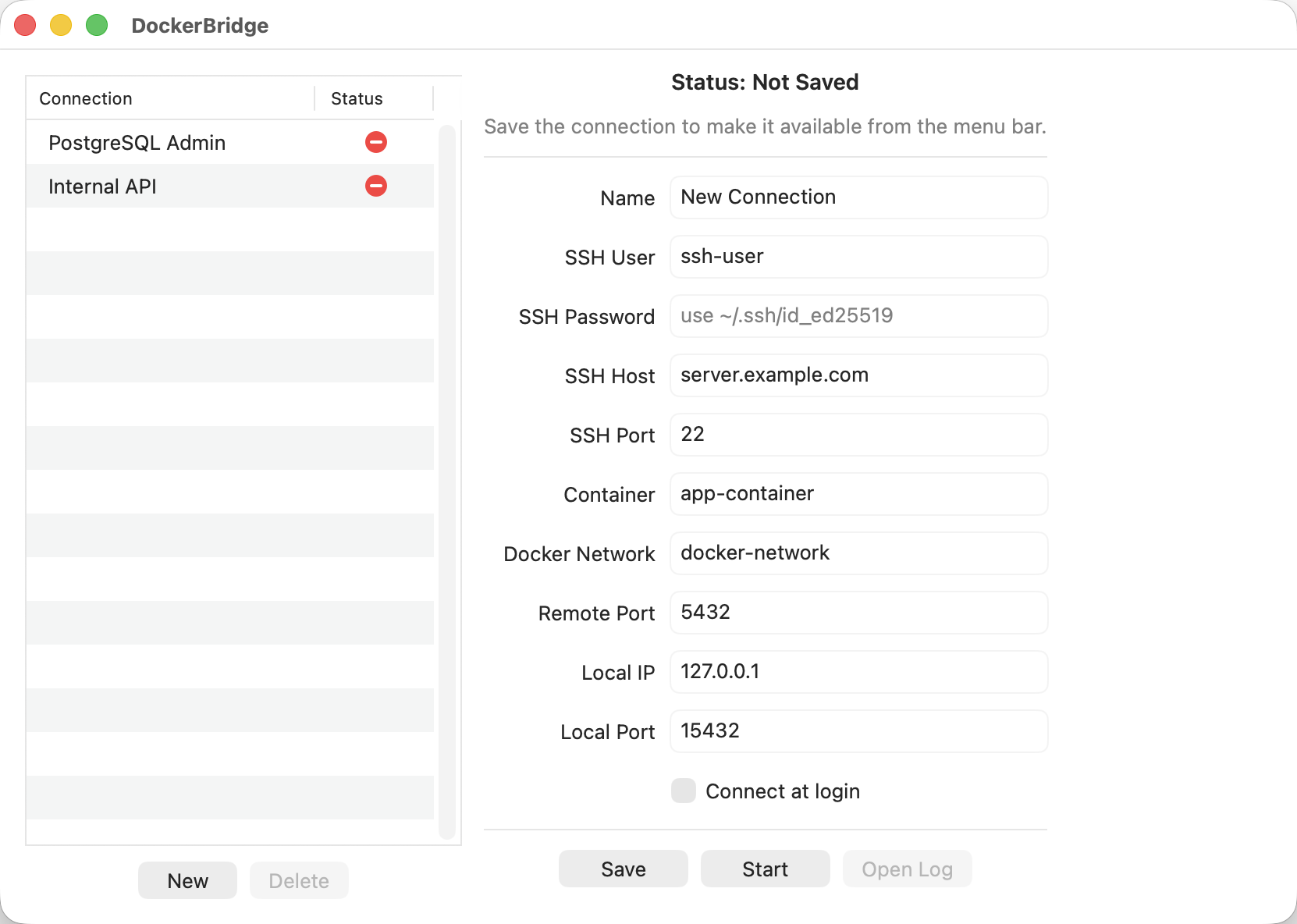Edit the Local IP field

(858, 672)
